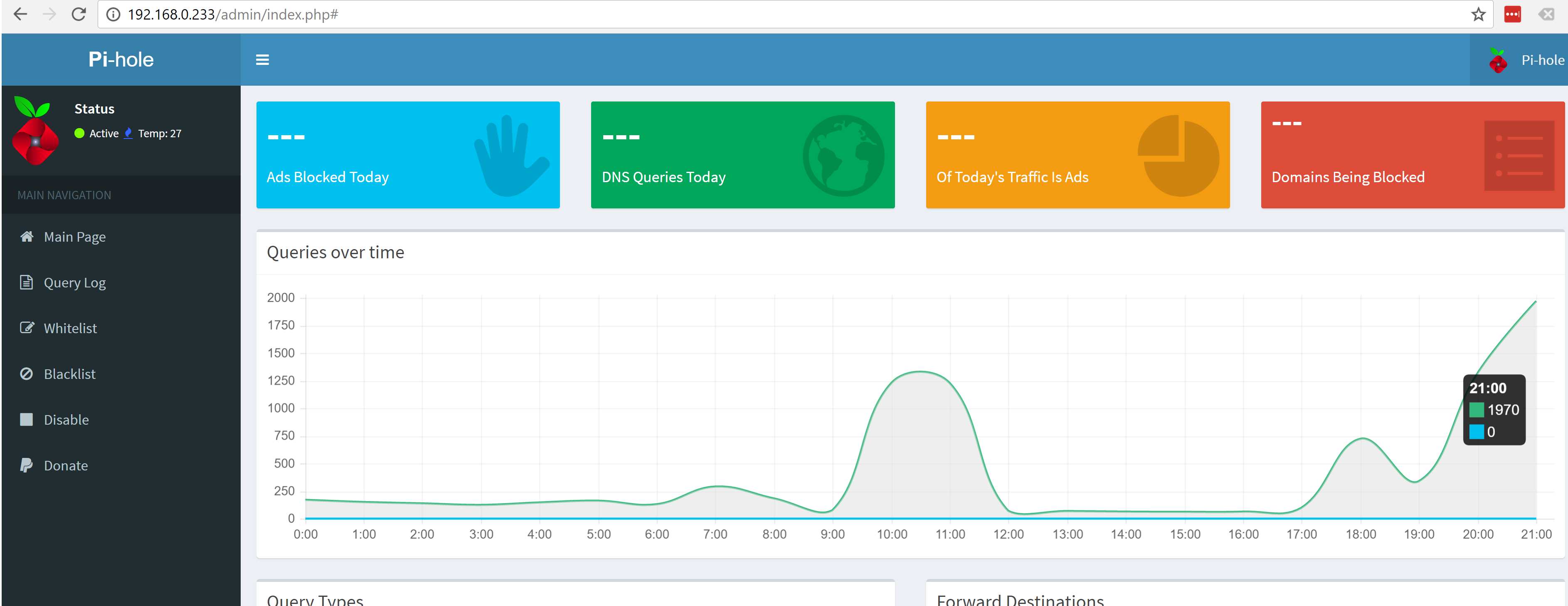Click the Of Today's Traffic Is Ads card
The image size is (1568, 606).
[1077, 155]
